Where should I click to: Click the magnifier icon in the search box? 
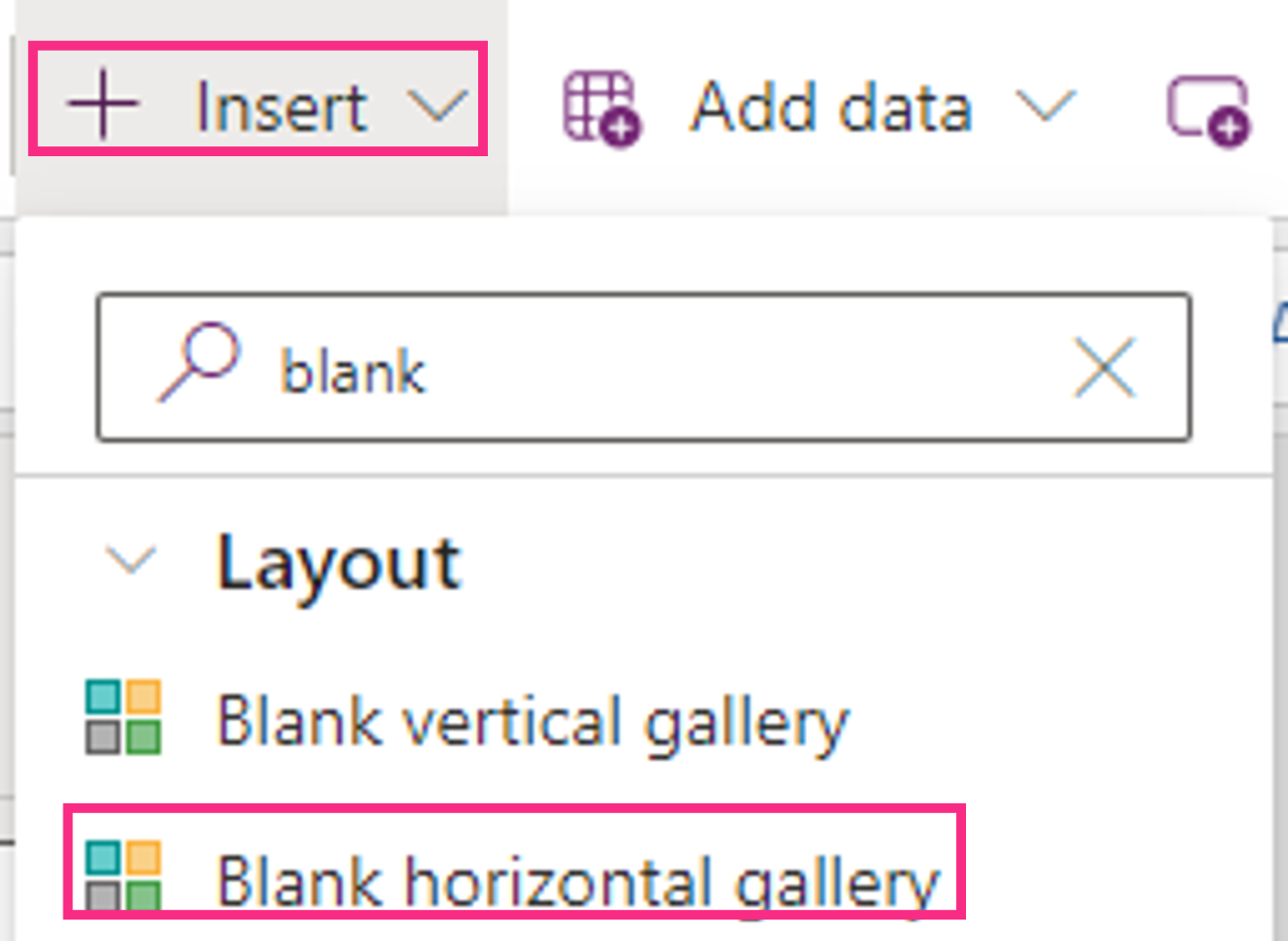pos(199,362)
